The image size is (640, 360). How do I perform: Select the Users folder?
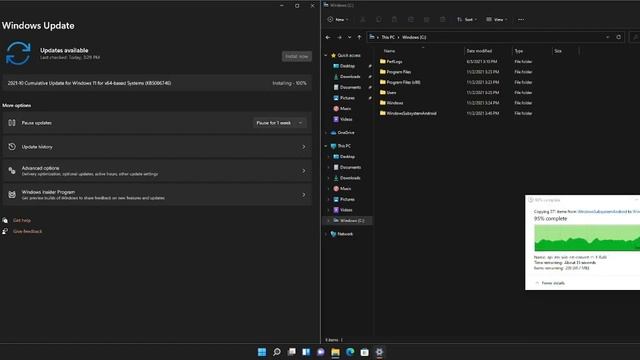388,93
